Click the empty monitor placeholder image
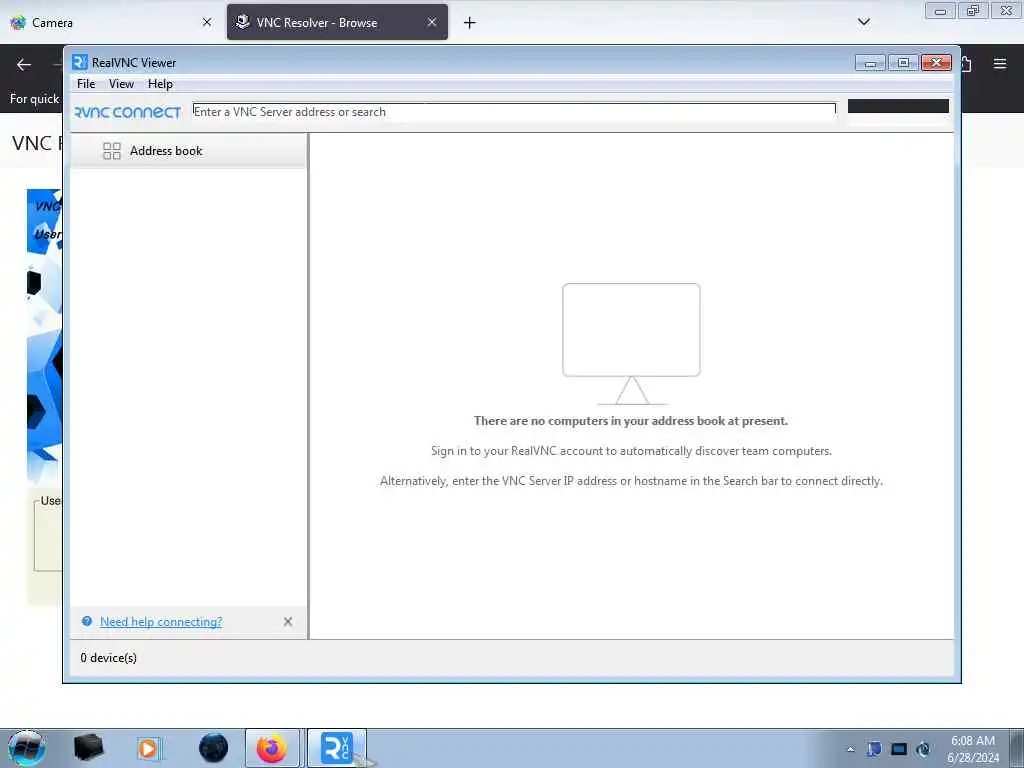 (631, 344)
